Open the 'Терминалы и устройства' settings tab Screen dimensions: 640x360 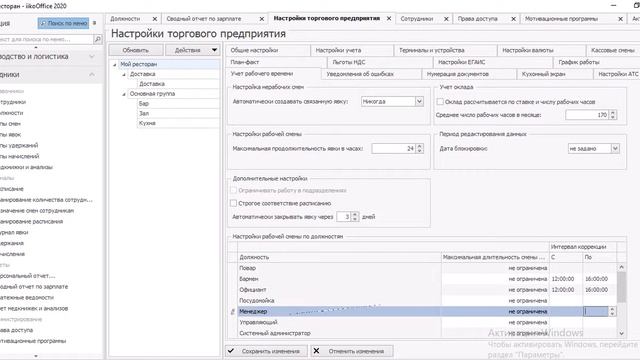[445, 50]
